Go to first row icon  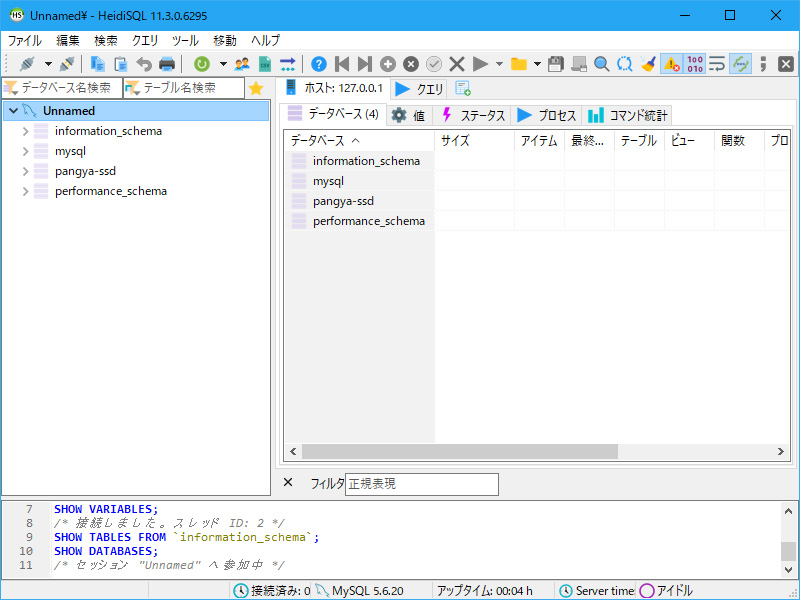point(342,64)
